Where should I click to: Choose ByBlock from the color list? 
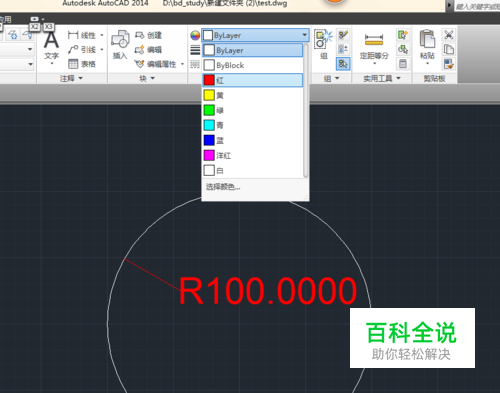click(253, 65)
